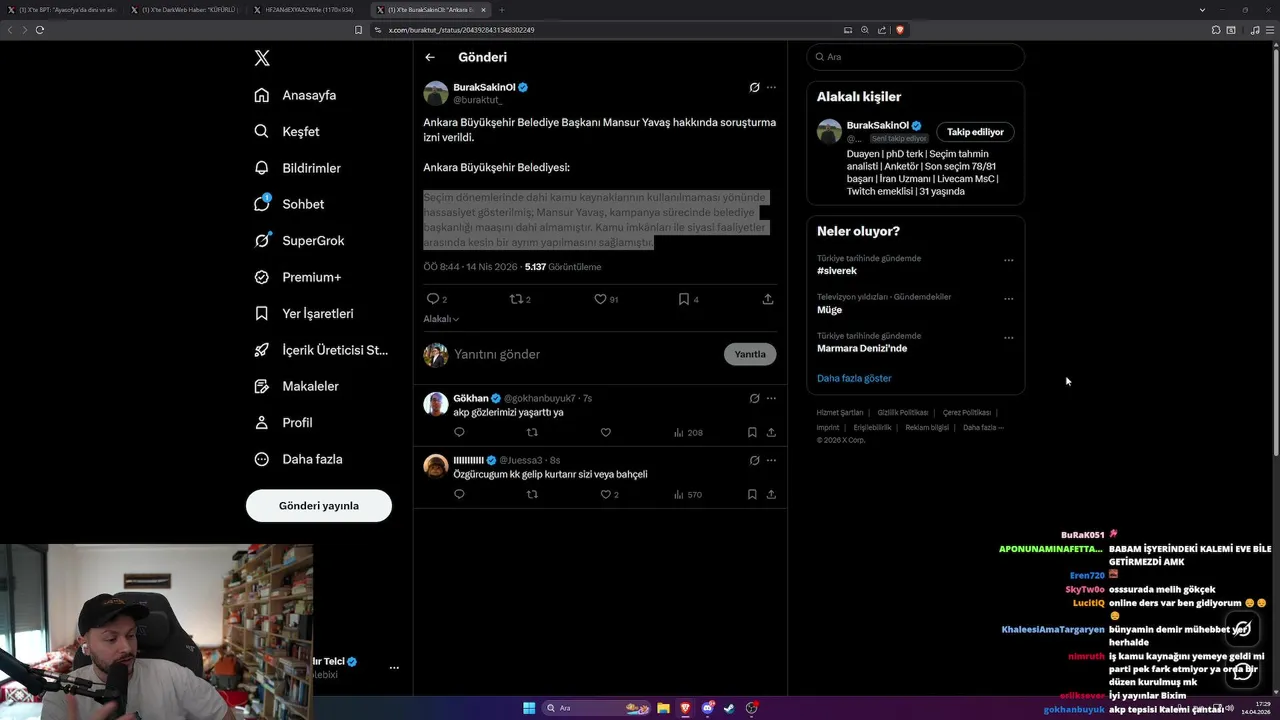Screen dimensions: 1280x720
Task: Repost Gökhan's comment
Action: coord(532,432)
